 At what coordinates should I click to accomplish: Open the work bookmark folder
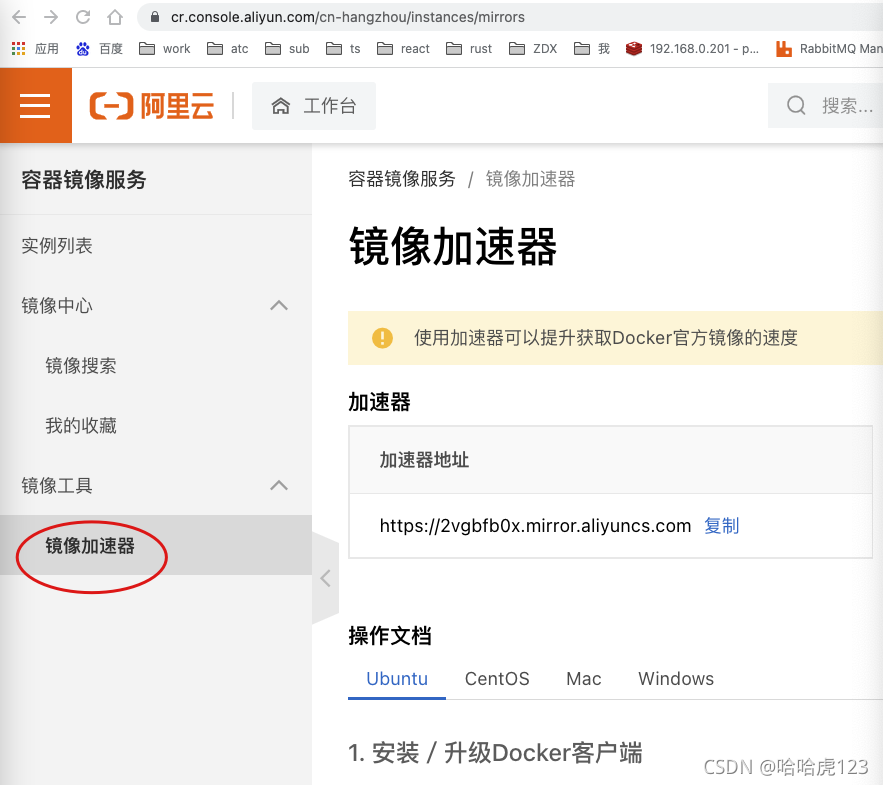(x=164, y=49)
